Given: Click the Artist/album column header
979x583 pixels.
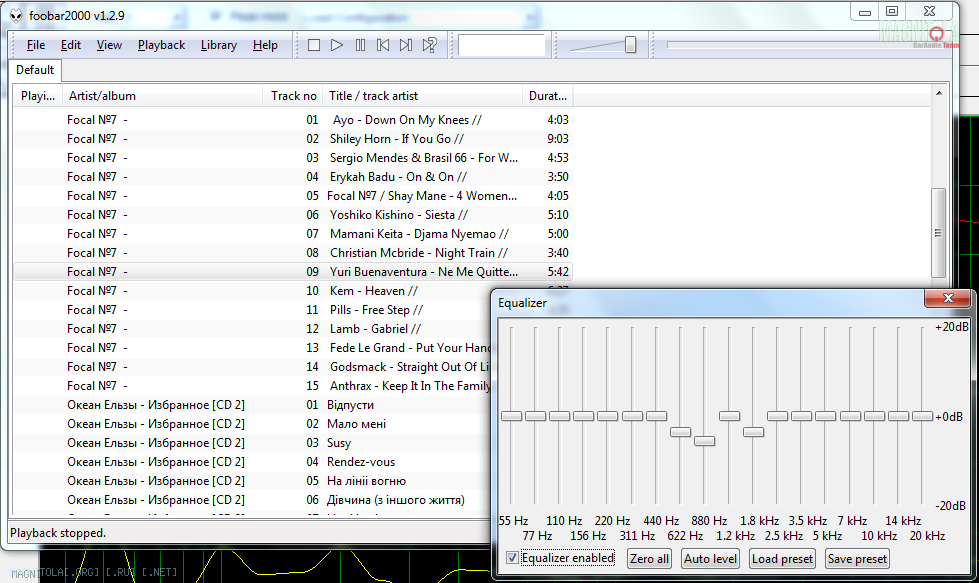Looking at the screenshot, I should [x=162, y=96].
